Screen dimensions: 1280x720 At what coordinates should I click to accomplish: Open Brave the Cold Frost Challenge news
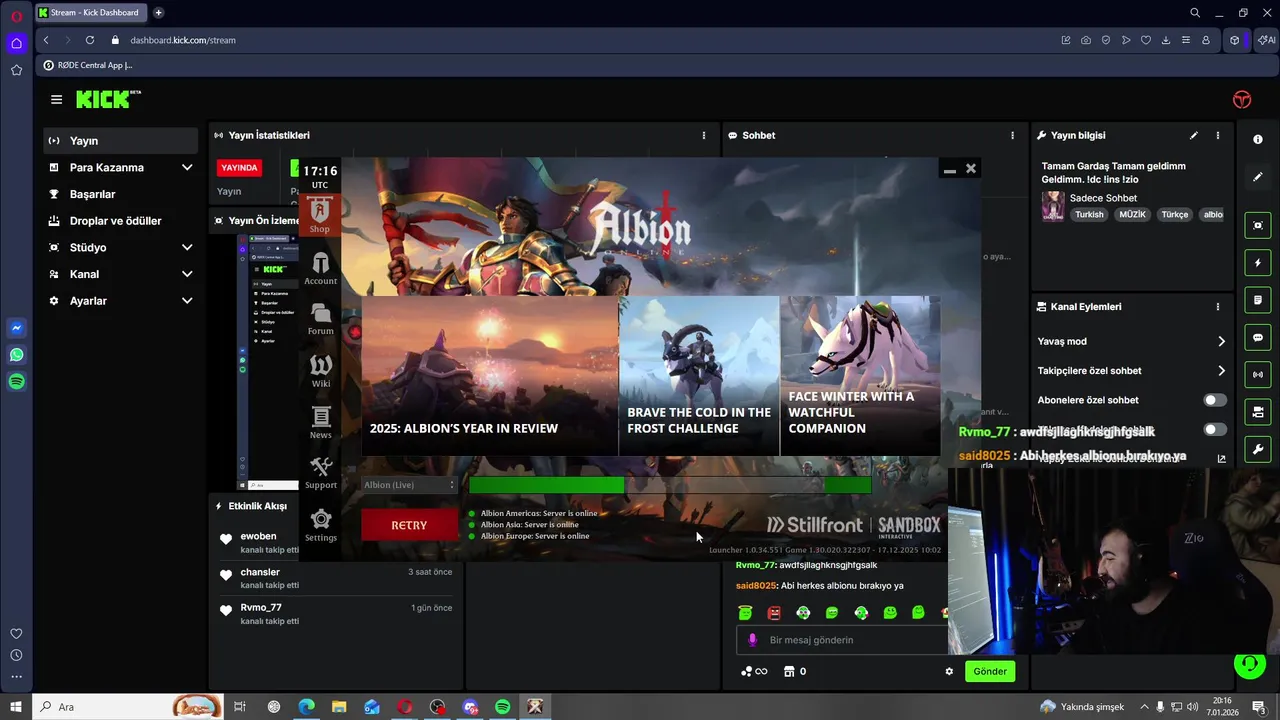click(x=699, y=376)
